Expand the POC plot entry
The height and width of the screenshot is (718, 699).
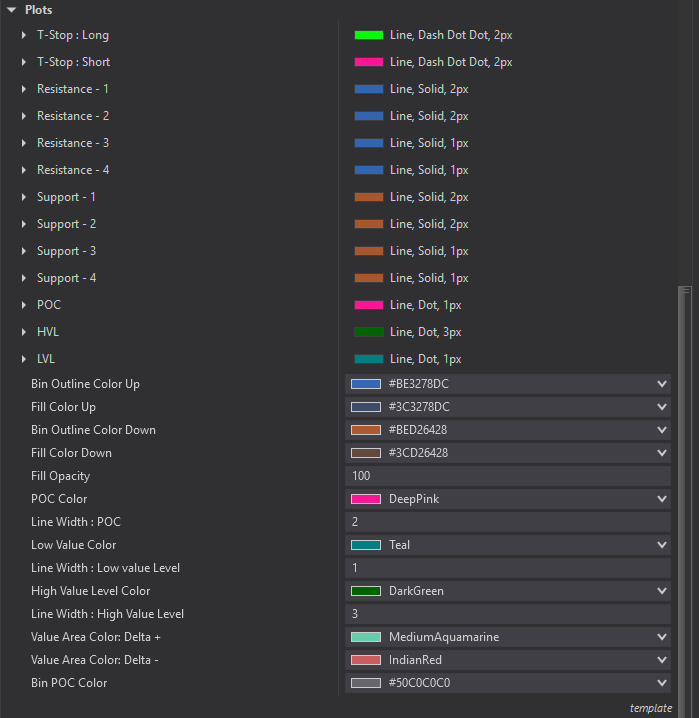[x=24, y=305]
